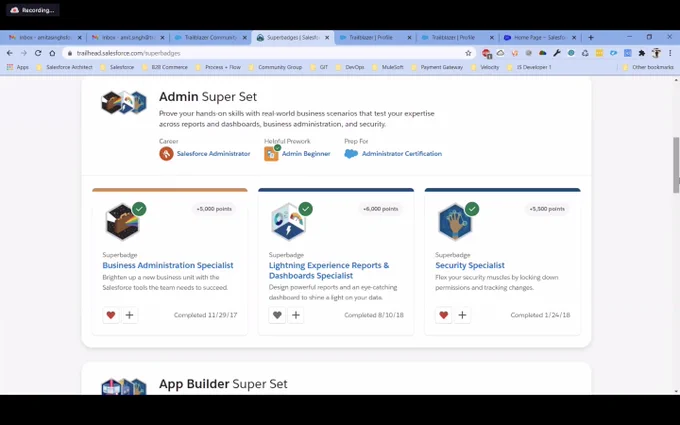The width and height of the screenshot is (680, 425).
Task: Switch to the first Trailblazer Profile tab
Action: [374, 38]
